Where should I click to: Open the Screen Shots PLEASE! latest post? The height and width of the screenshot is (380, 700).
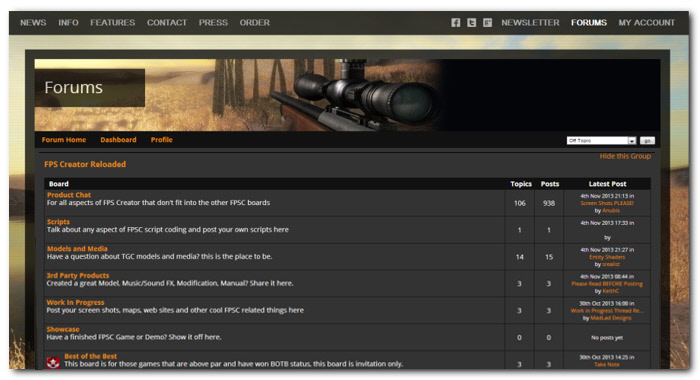pos(607,203)
